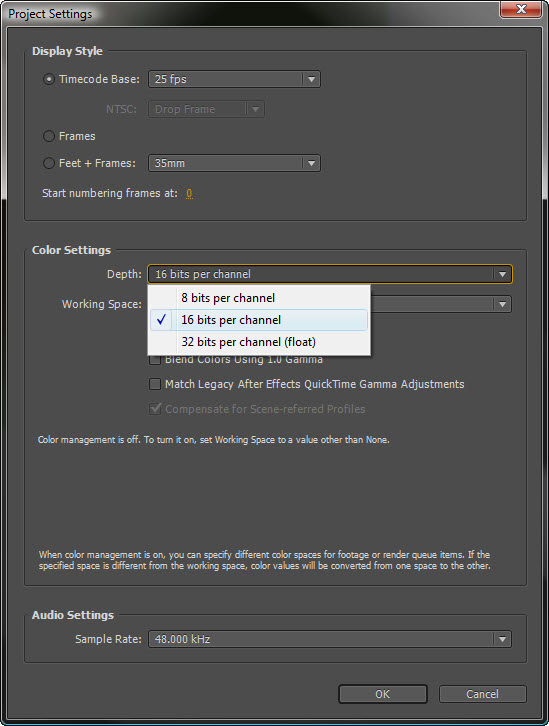Viewport: 549px width, 726px height.
Task: Select the Timecode Base radio button
Action: pyautogui.click(x=49, y=79)
